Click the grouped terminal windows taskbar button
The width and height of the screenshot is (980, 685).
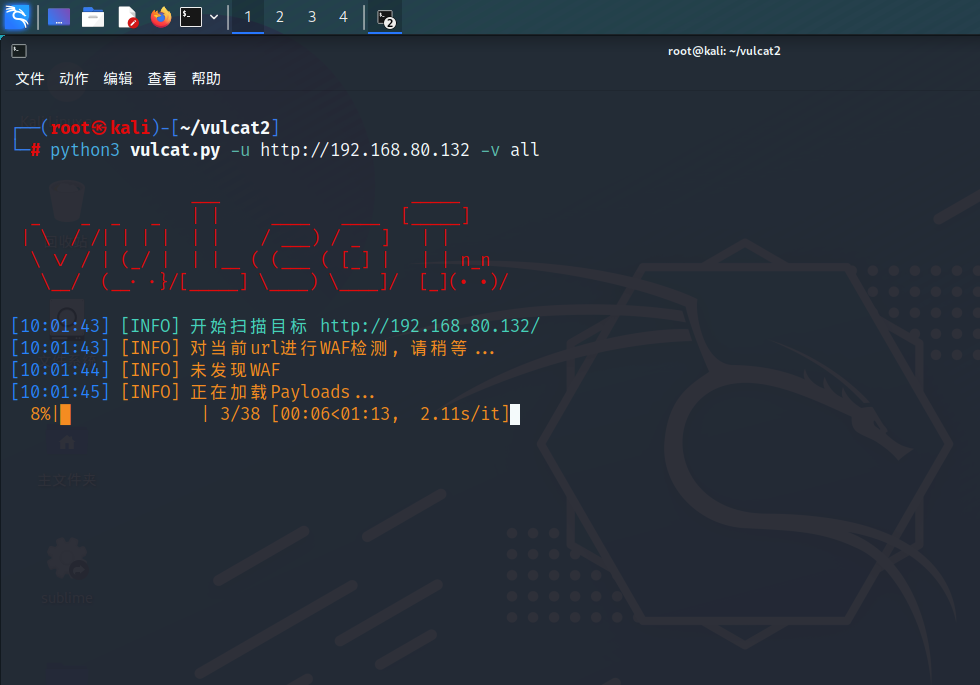385,17
